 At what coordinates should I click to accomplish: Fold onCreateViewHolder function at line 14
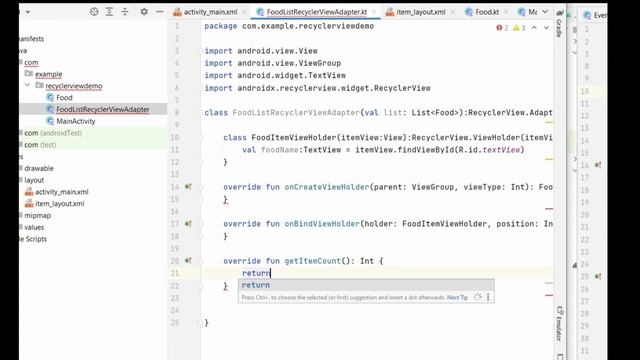(200, 187)
